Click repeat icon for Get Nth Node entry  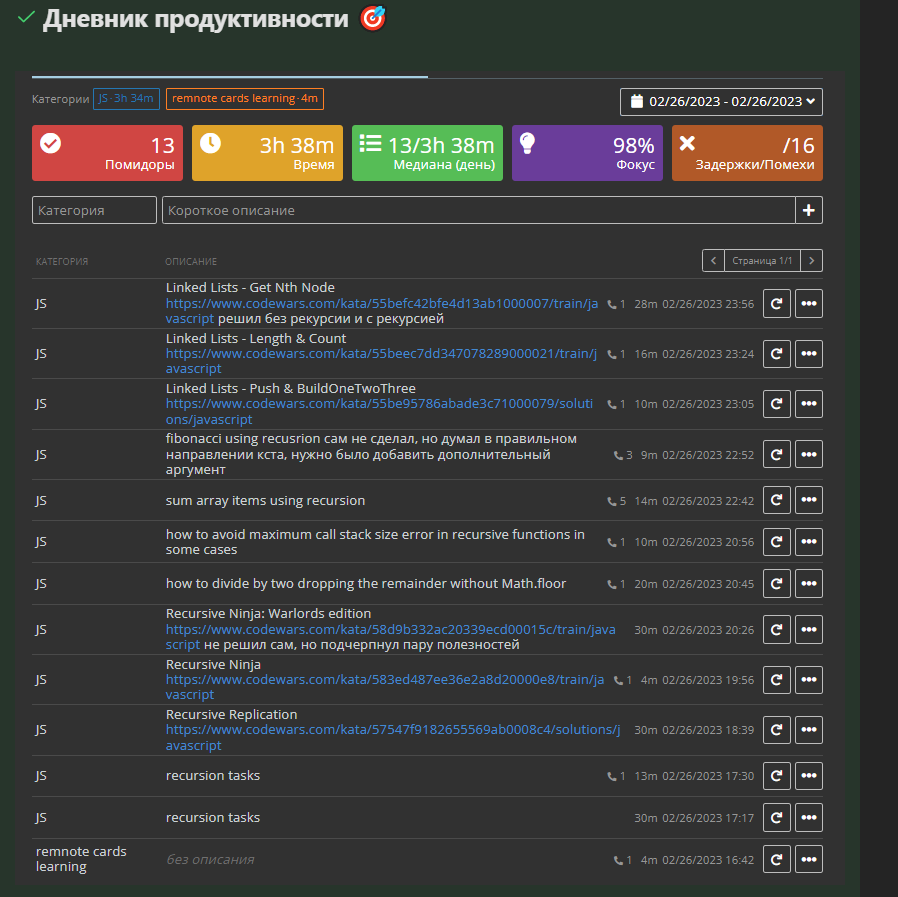777,304
